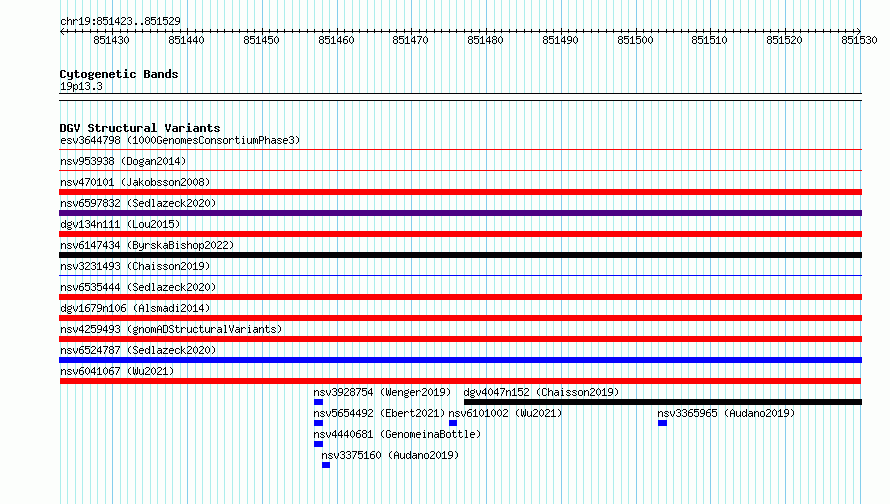Image resolution: width=890 pixels, height=504 pixels.
Task: Open variant nsv6147434 (ByrskaBishop2022)
Action: pyautogui.click(x=147, y=245)
